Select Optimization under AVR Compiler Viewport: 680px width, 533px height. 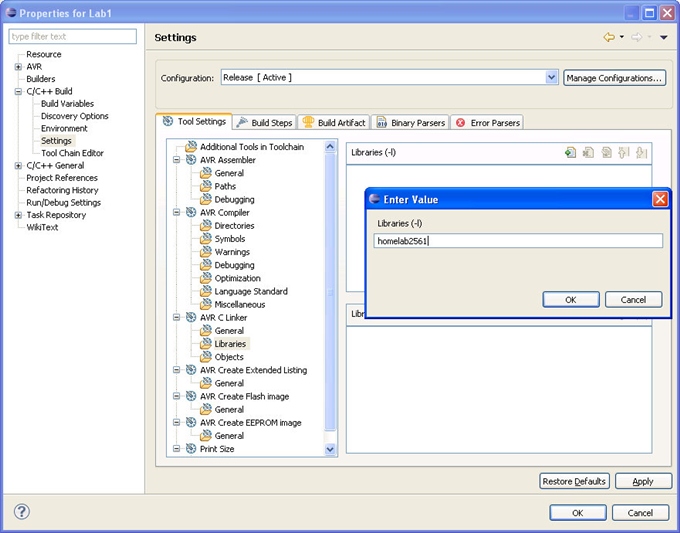237,278
